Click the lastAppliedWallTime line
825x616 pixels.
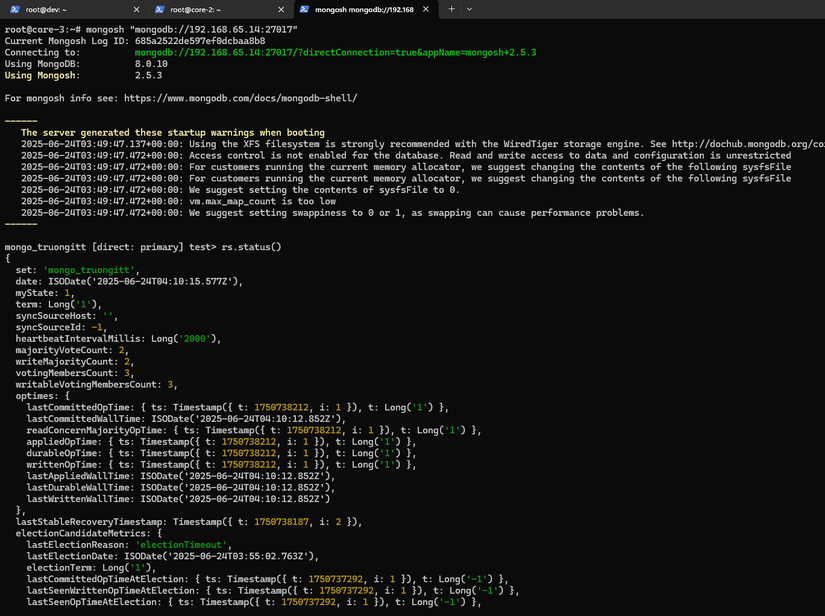click(x=181, y=477)
